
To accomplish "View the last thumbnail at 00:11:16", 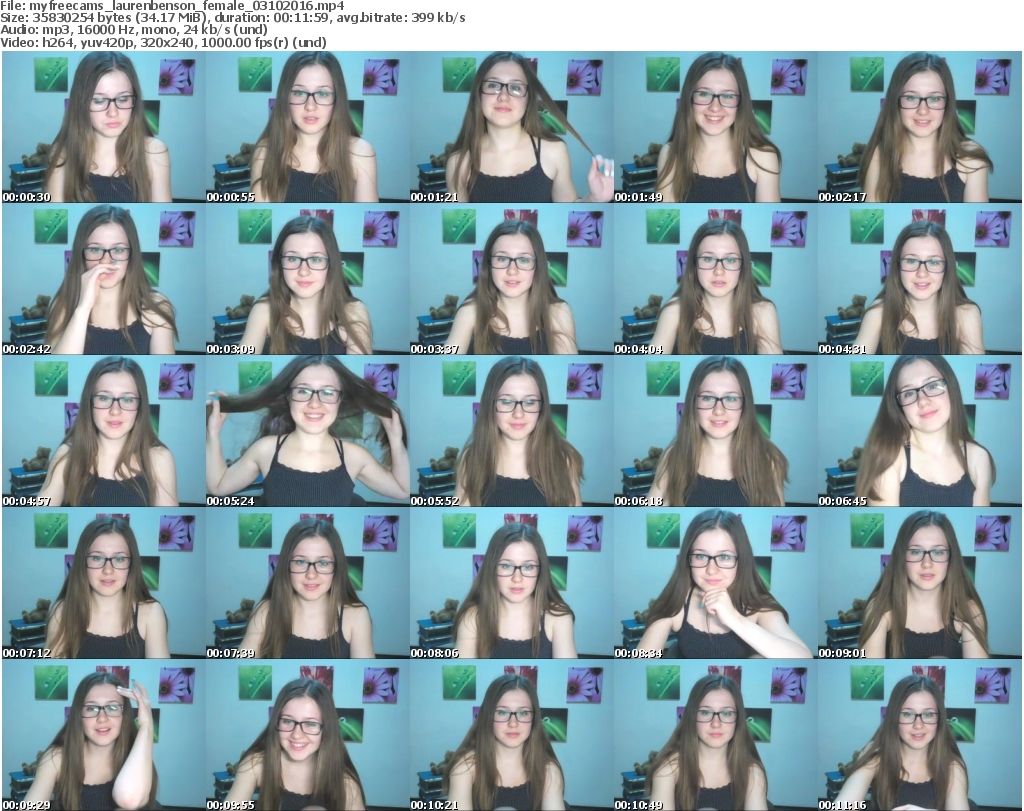I will (x=920, y=735).
